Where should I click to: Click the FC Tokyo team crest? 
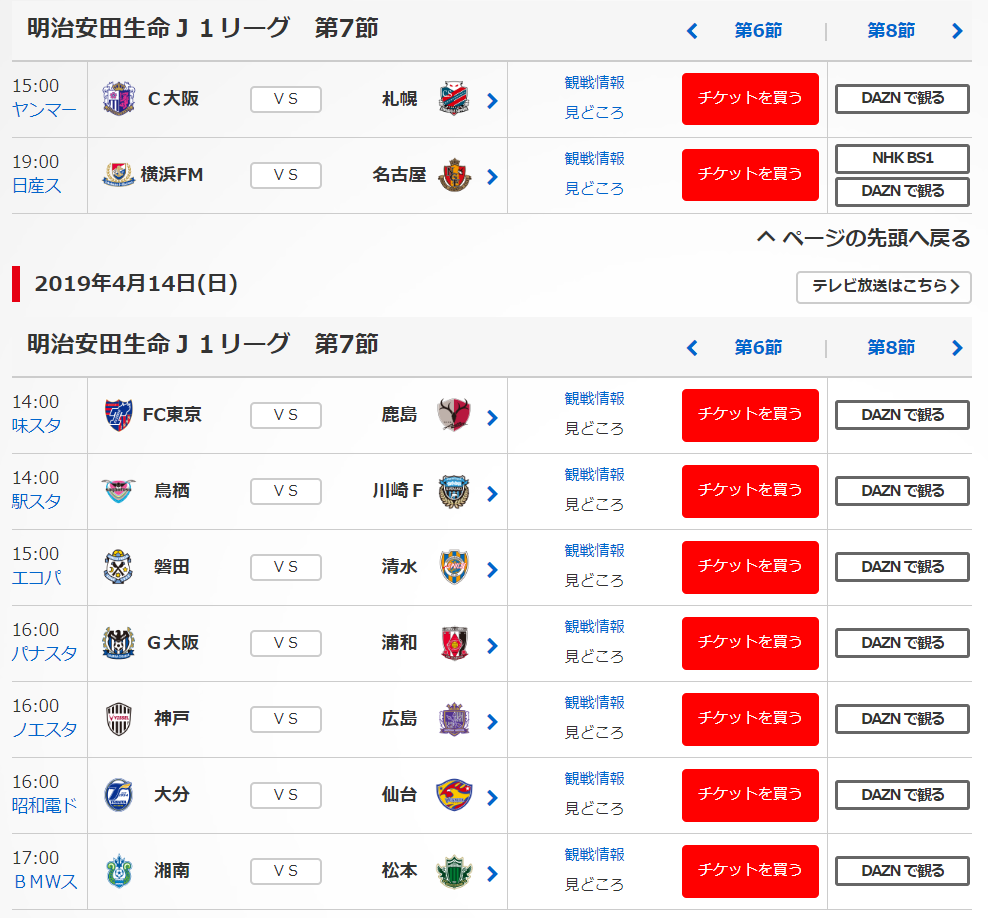click(117, 415)
